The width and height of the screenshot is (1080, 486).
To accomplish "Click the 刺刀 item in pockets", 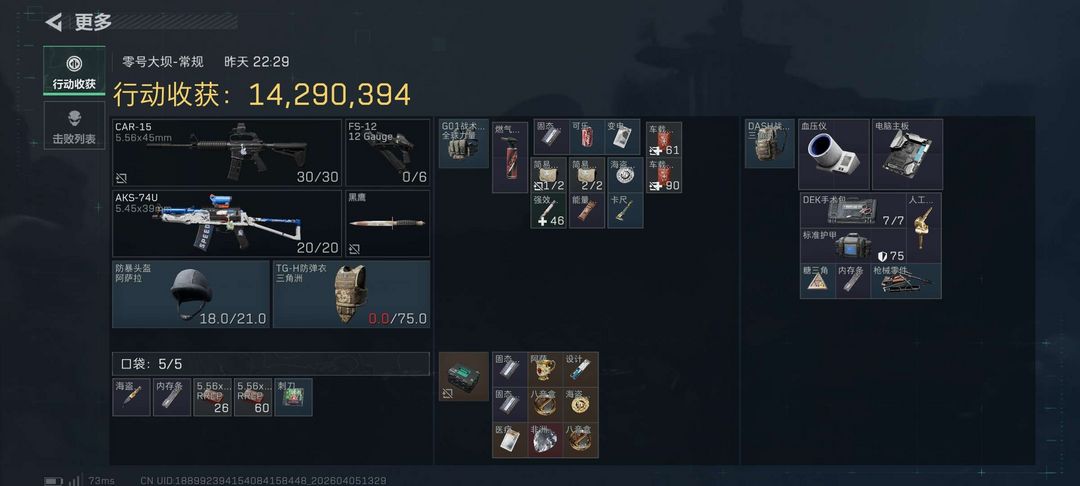I will click(x=293, y=397).
